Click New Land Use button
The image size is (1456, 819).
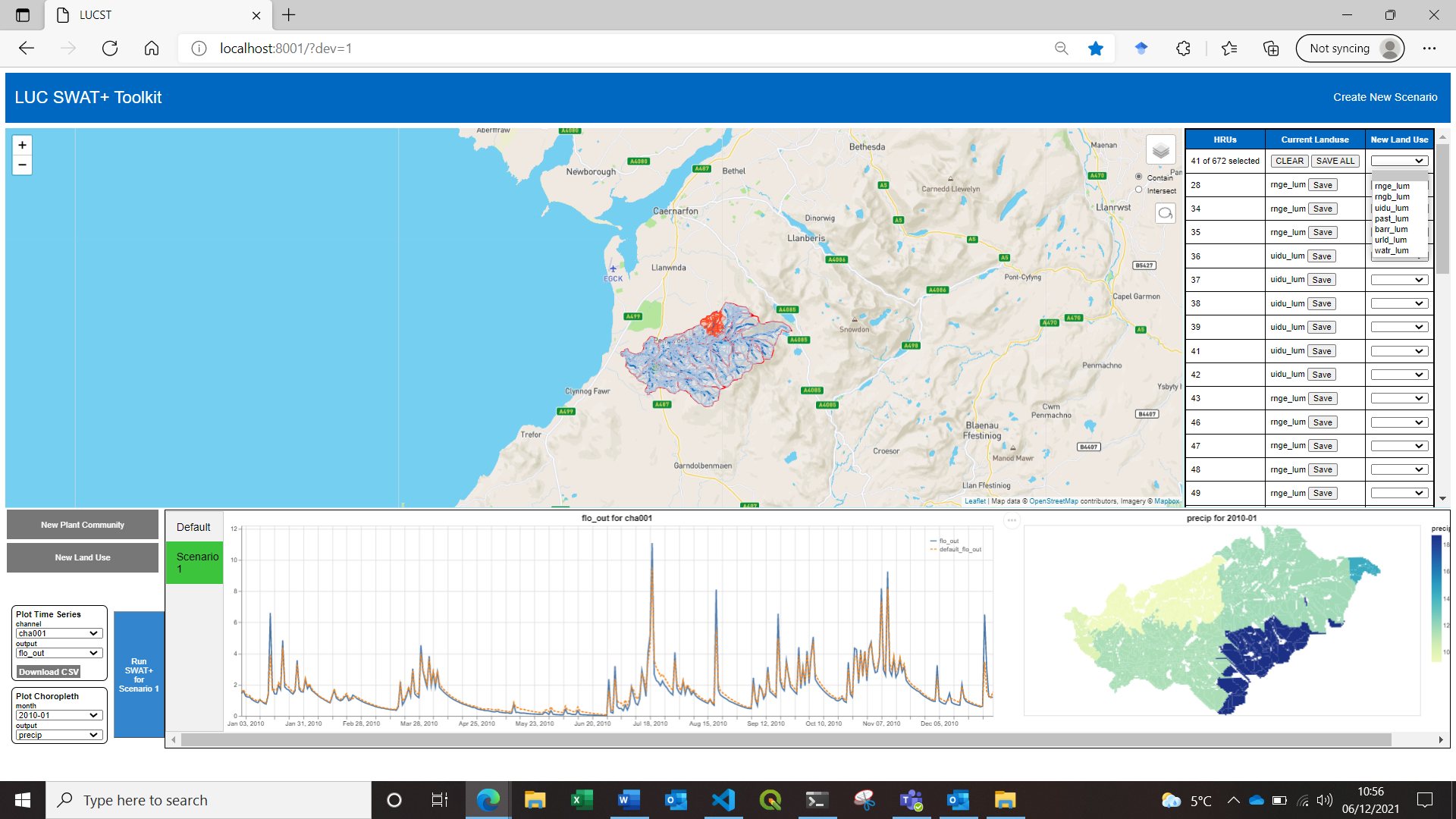83,557
